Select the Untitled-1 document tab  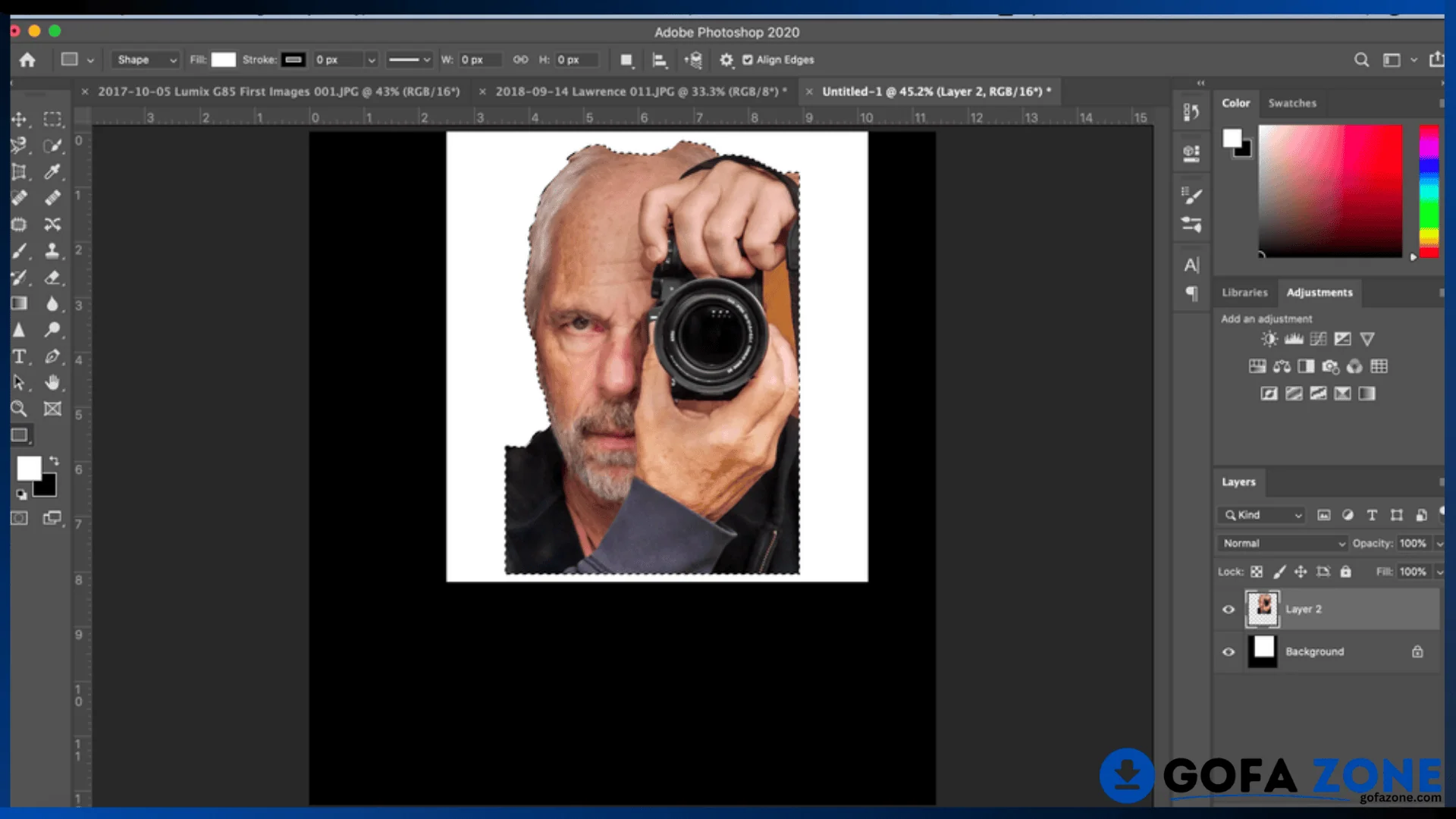coord(937,91)
